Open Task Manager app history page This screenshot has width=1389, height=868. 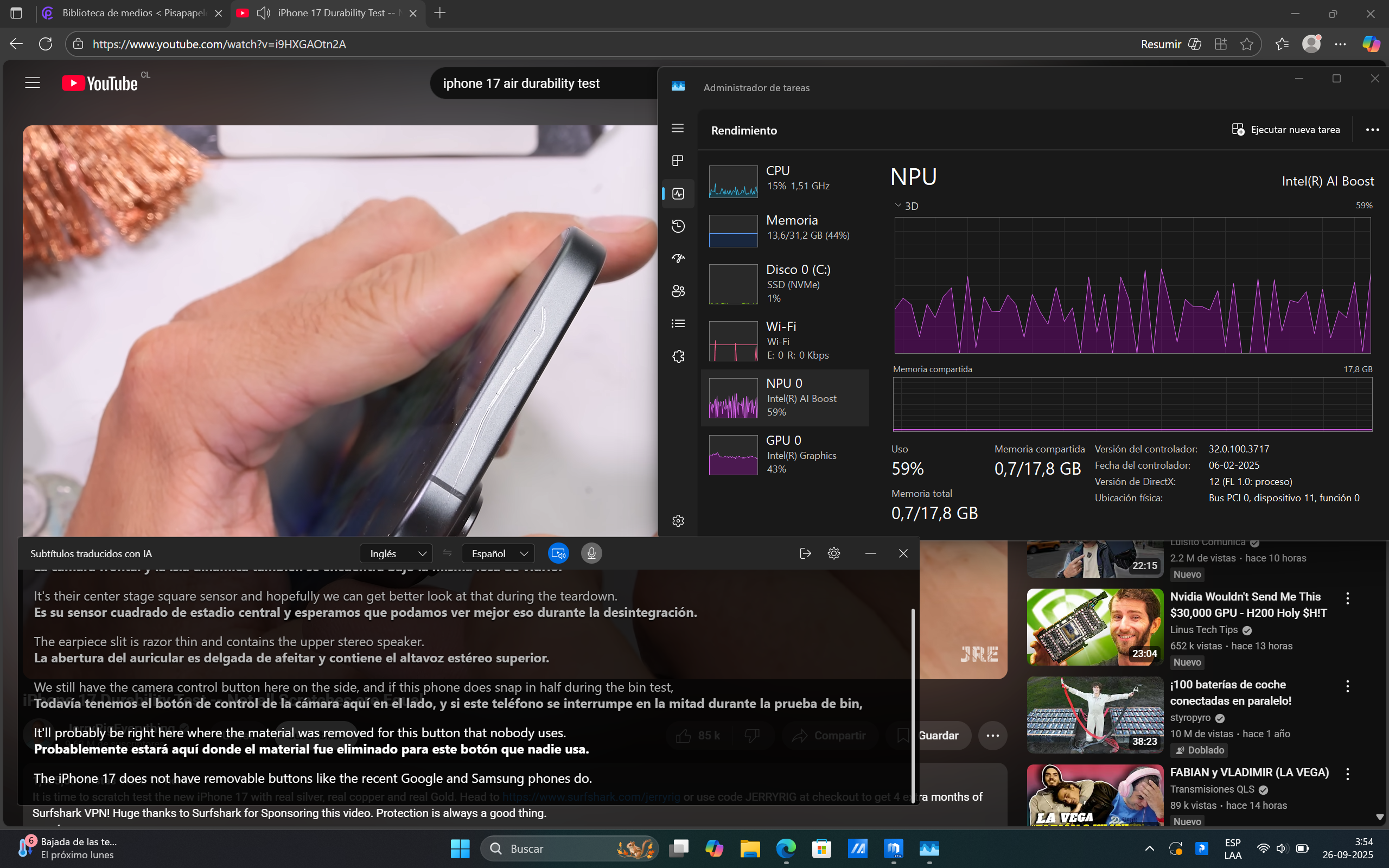click(x=678, y=226)
